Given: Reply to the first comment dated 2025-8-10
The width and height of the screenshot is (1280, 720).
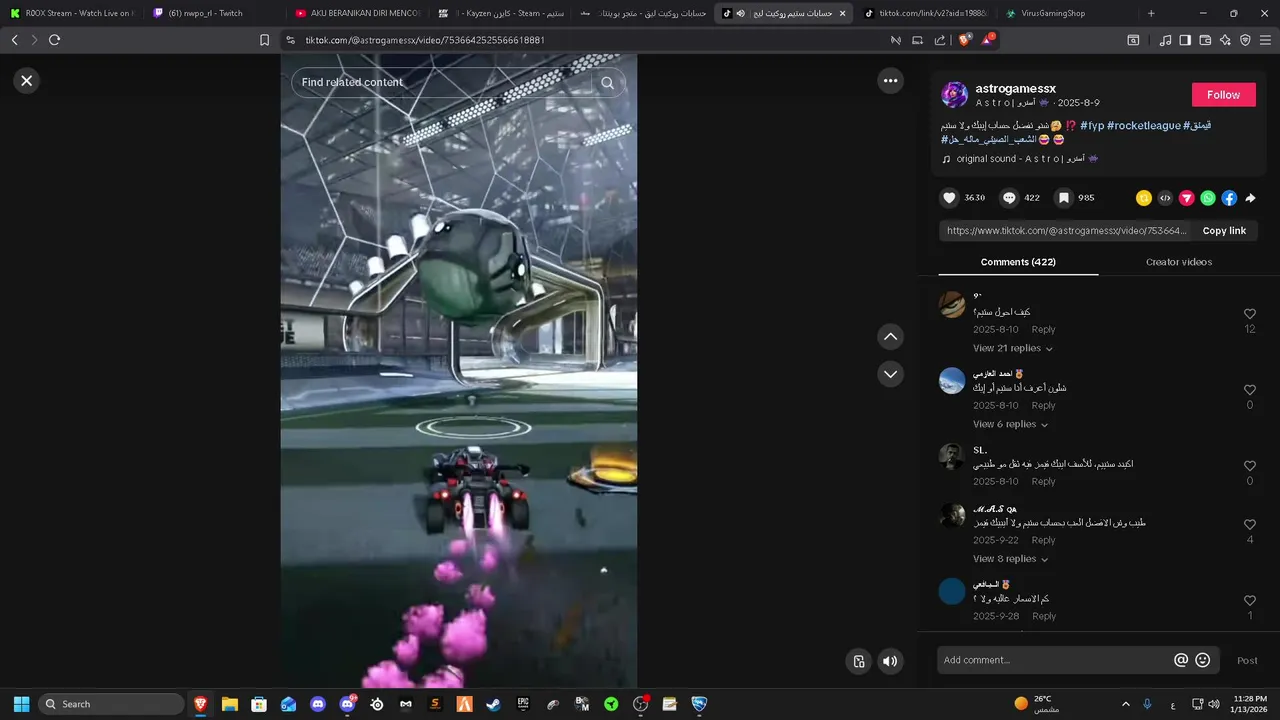Looking at the screenshot, I should [1043, 329].
